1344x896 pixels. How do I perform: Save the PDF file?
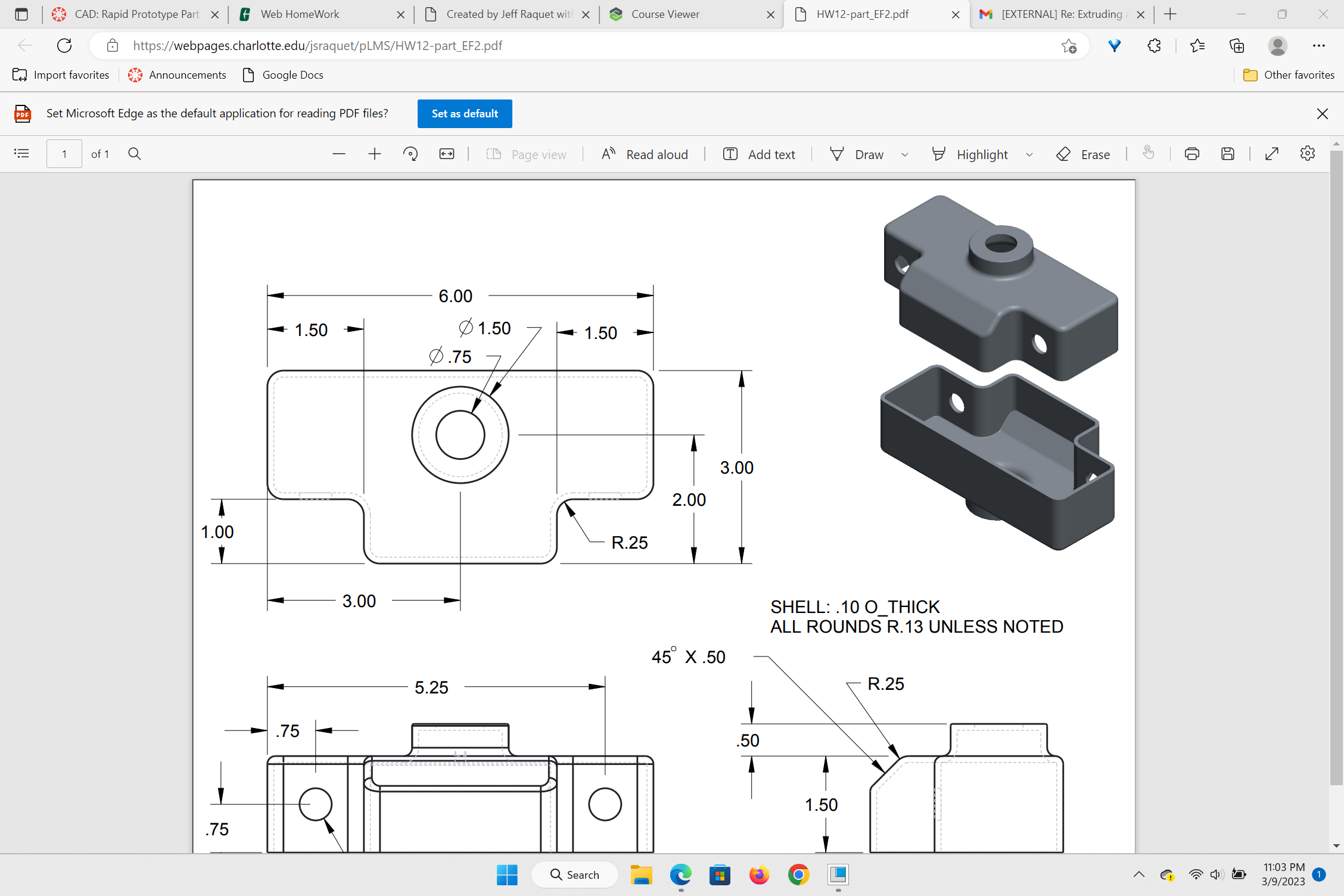[x=1228, y=154]
